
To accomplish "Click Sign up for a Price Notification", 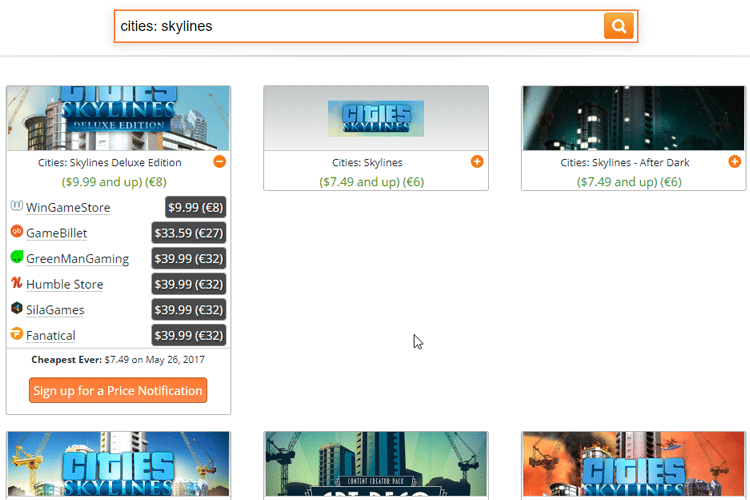I will (x=118, y=390).
